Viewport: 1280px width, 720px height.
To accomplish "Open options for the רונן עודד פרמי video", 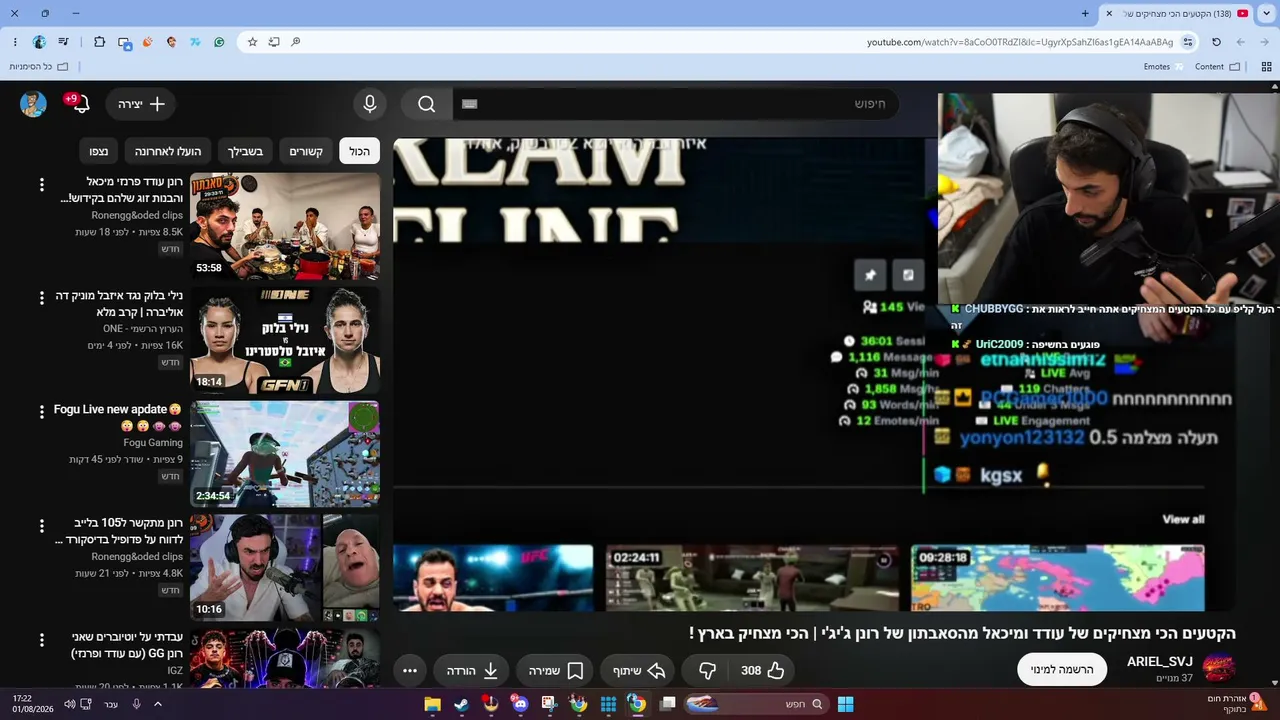I will point(41,185).
